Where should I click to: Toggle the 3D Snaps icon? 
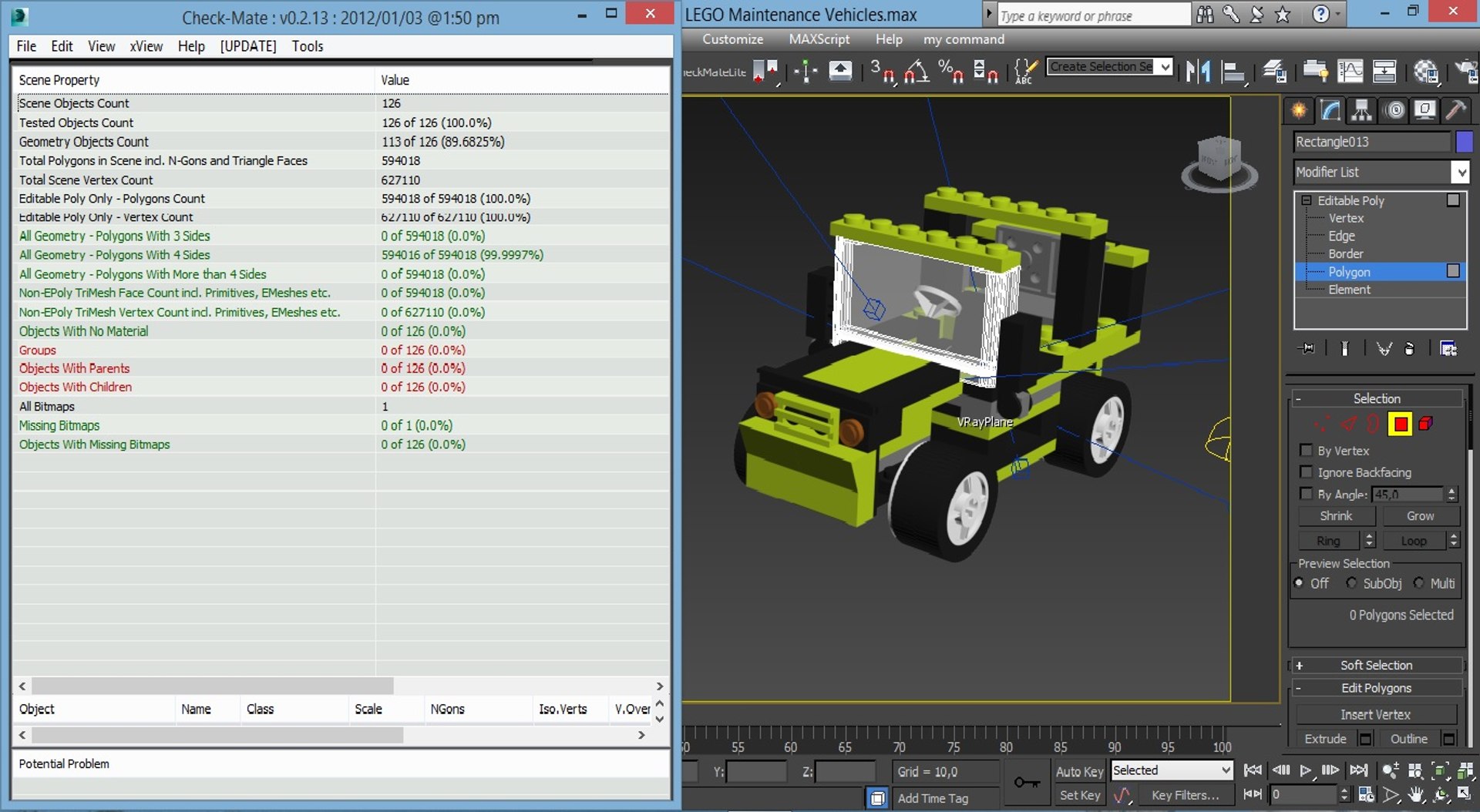pyautogui.click(x=882, y=72)
